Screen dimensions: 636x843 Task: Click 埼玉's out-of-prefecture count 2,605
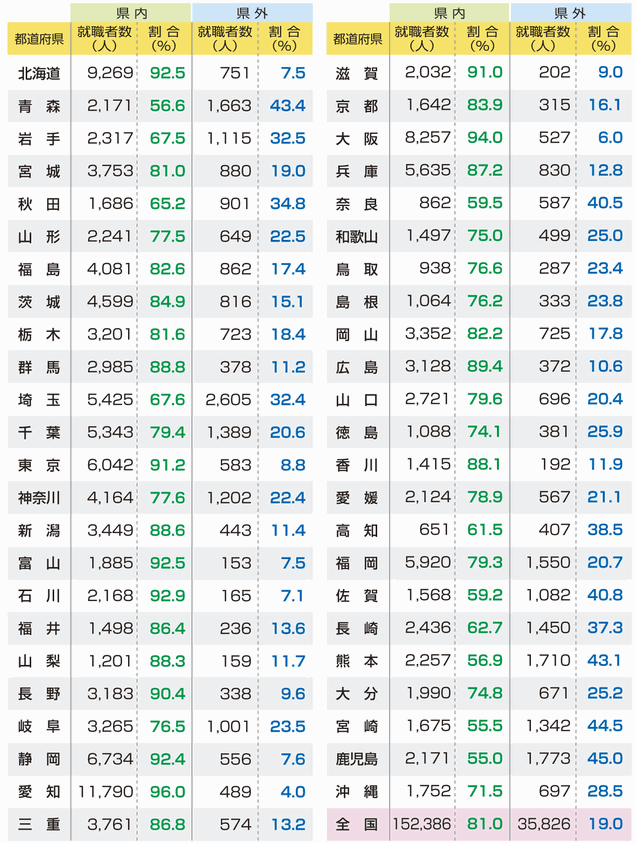225,399
